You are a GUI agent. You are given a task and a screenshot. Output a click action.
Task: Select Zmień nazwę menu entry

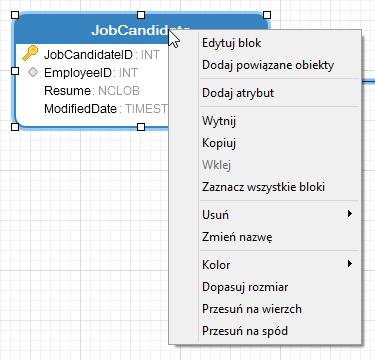pos(265,237)
